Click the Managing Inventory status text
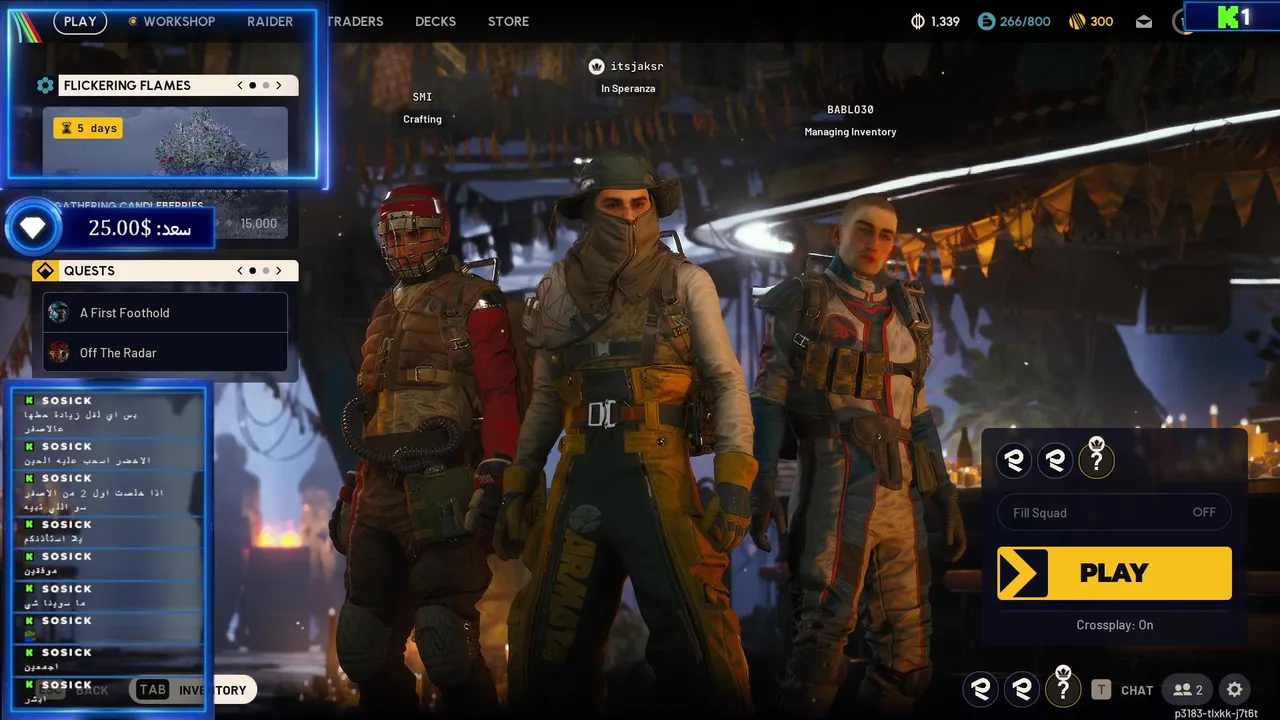Screen dimensions: 1280x720 (x=850, y=132)
